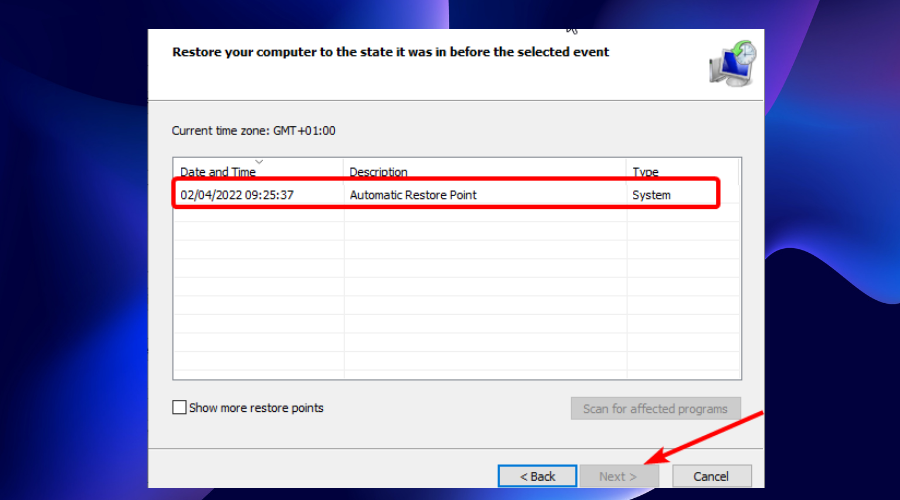Click Scan for affected programs button

click(655, 408)
